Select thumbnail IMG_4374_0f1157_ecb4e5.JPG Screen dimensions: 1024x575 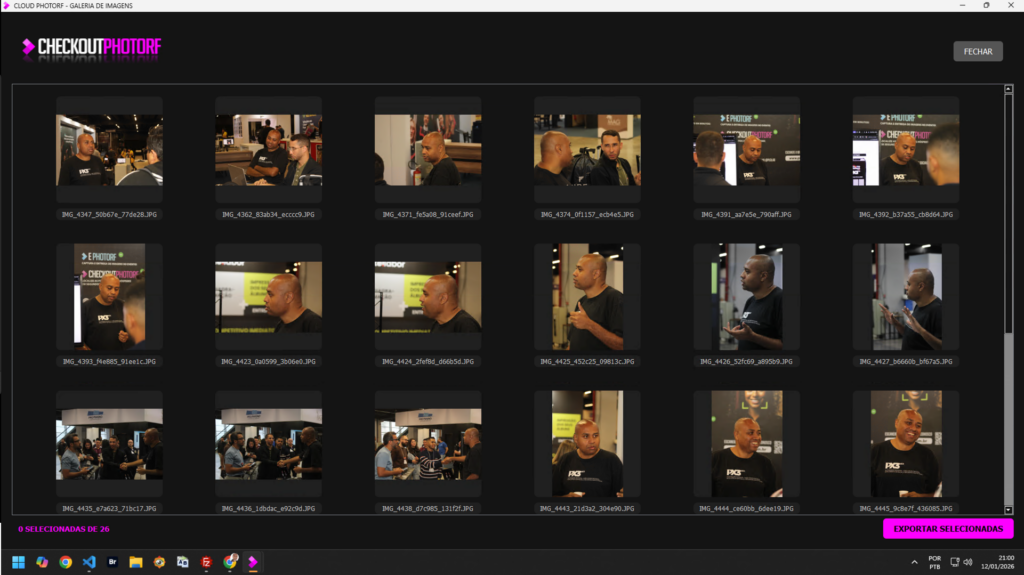[x=587, y=150]
